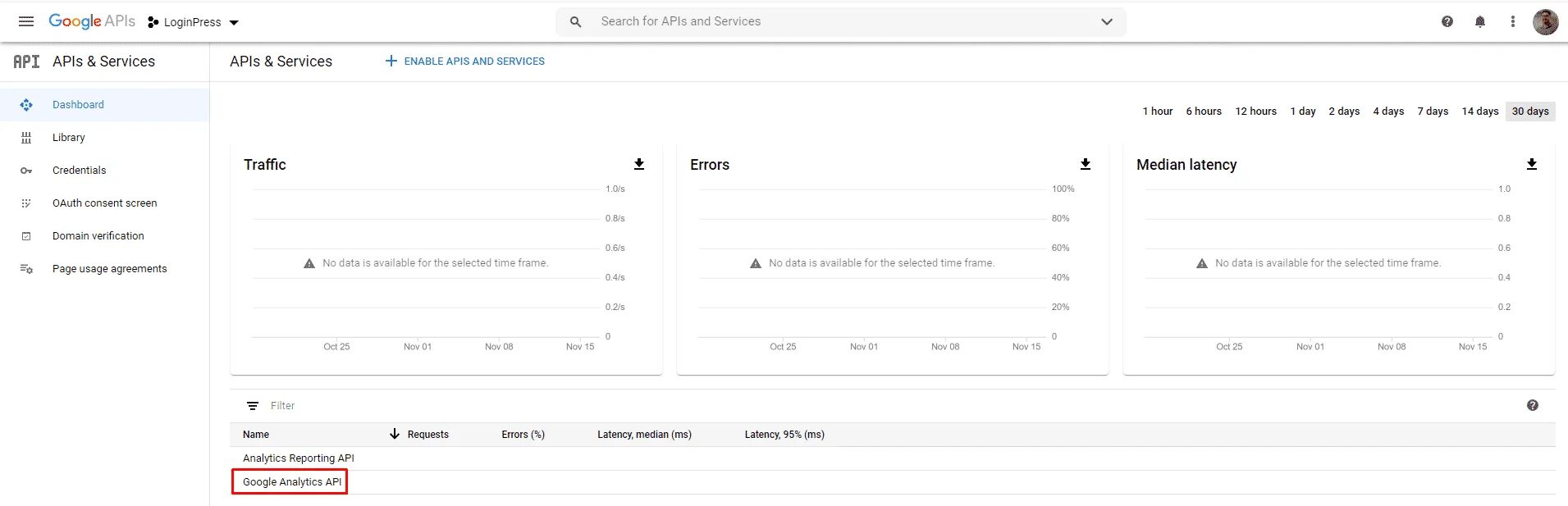The width and height of the screenshot is (1568, 506).
Task: Select the 14 days time range
Action: (1480, 111)
